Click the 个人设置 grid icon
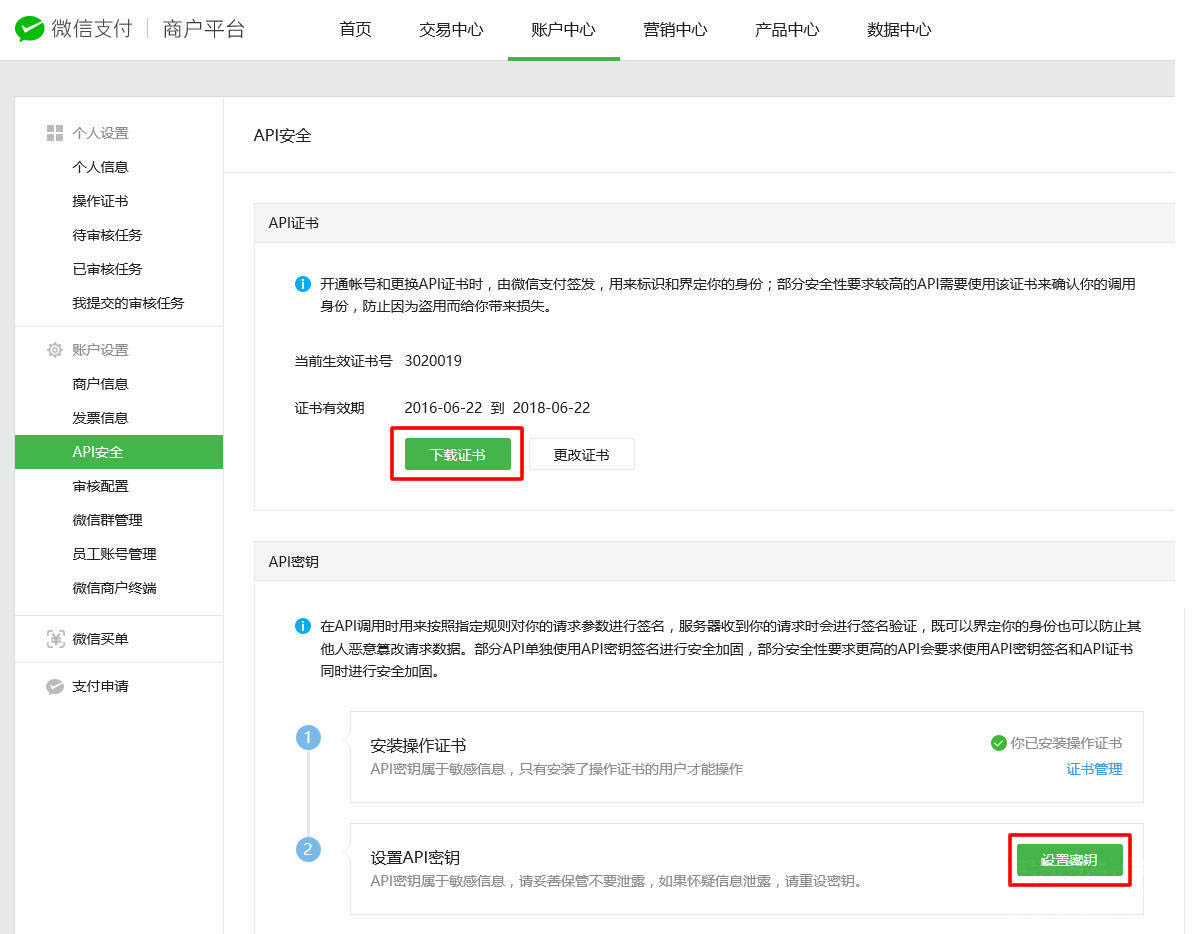 (x=55, y=133)
